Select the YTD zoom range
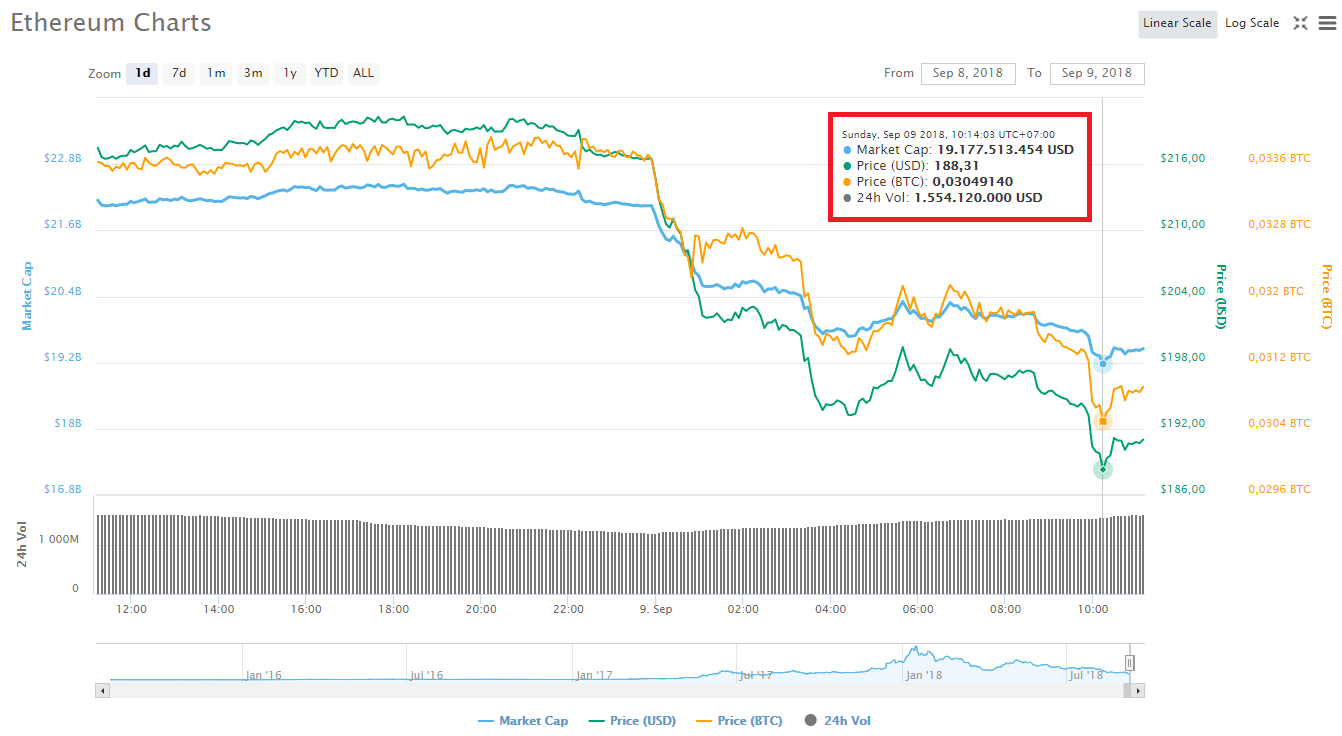The width and height of the screenshot is (1342, 736). coord(326,73)
